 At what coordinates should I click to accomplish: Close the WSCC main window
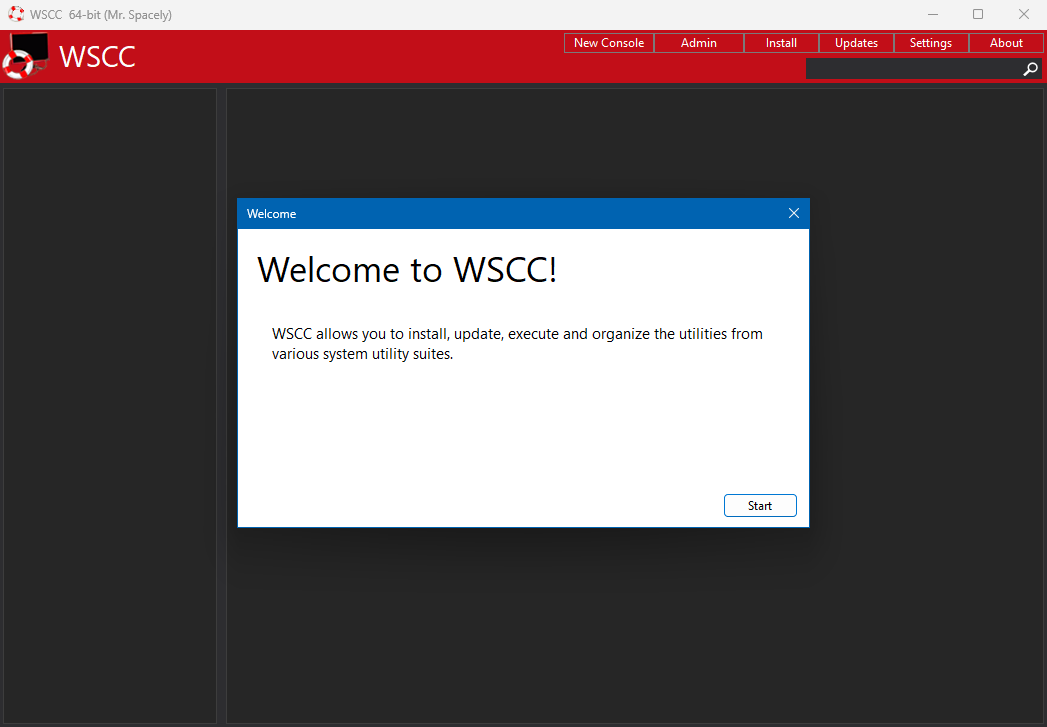pyautogui.click(x=1024, y=14)
